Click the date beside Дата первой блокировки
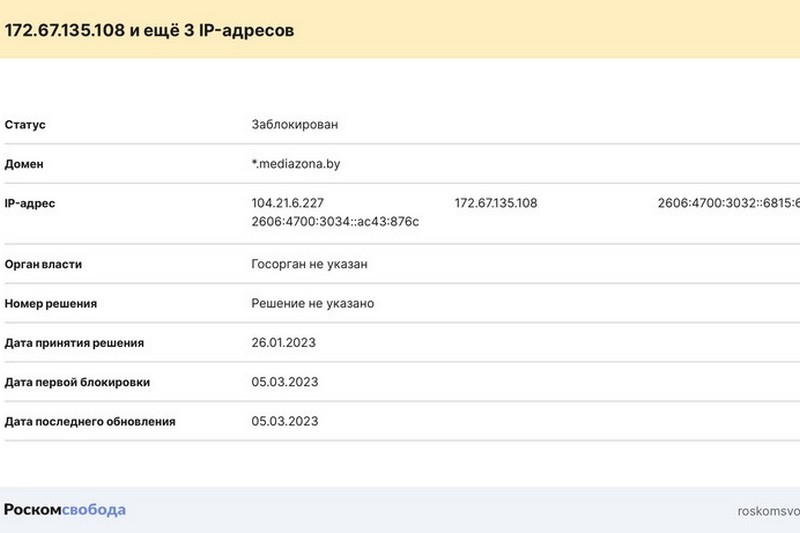The width and height of the screenshot is (800, 533). point(284,382)
